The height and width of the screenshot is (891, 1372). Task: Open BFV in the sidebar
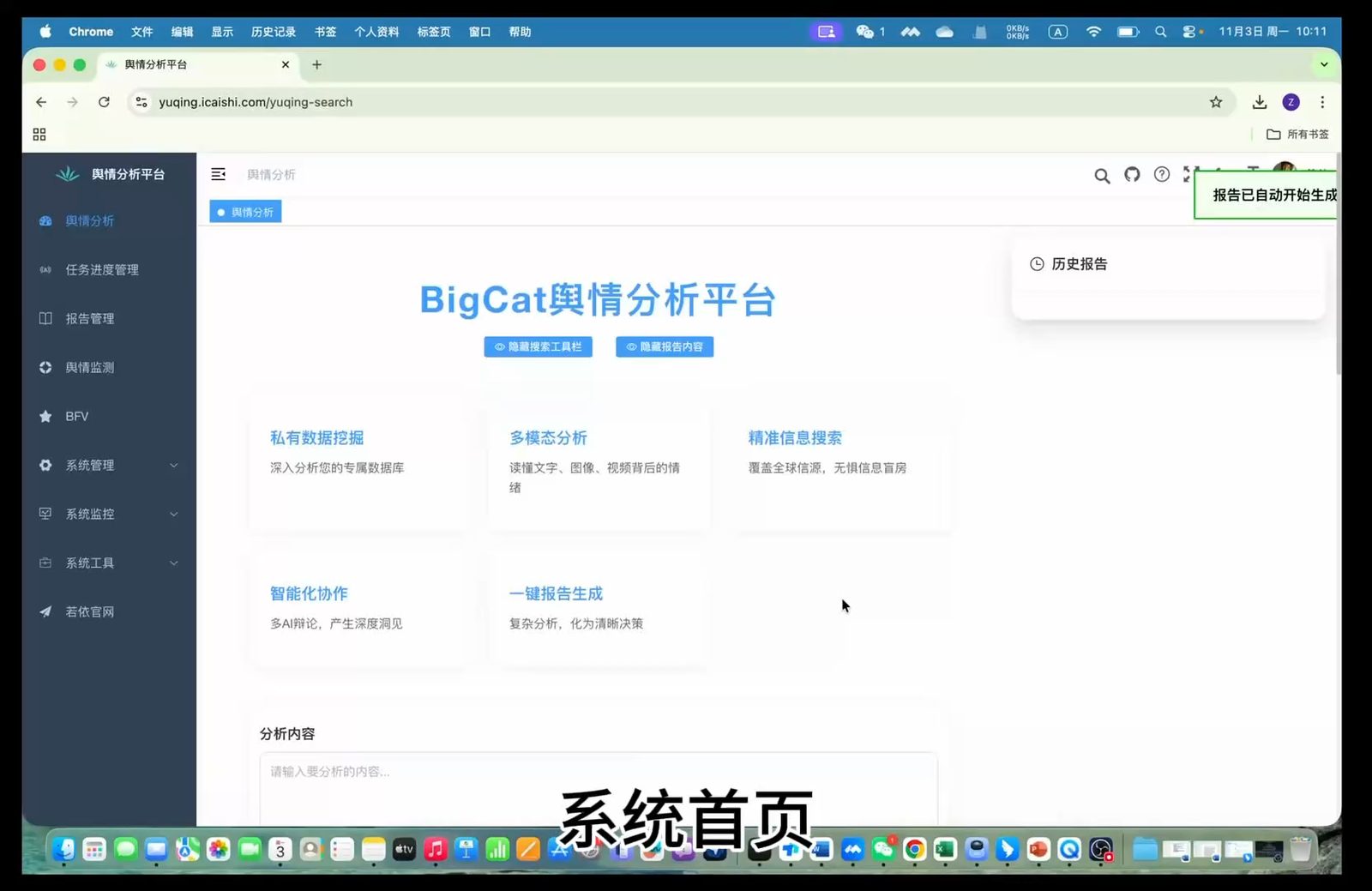click(x=109, y=416)
